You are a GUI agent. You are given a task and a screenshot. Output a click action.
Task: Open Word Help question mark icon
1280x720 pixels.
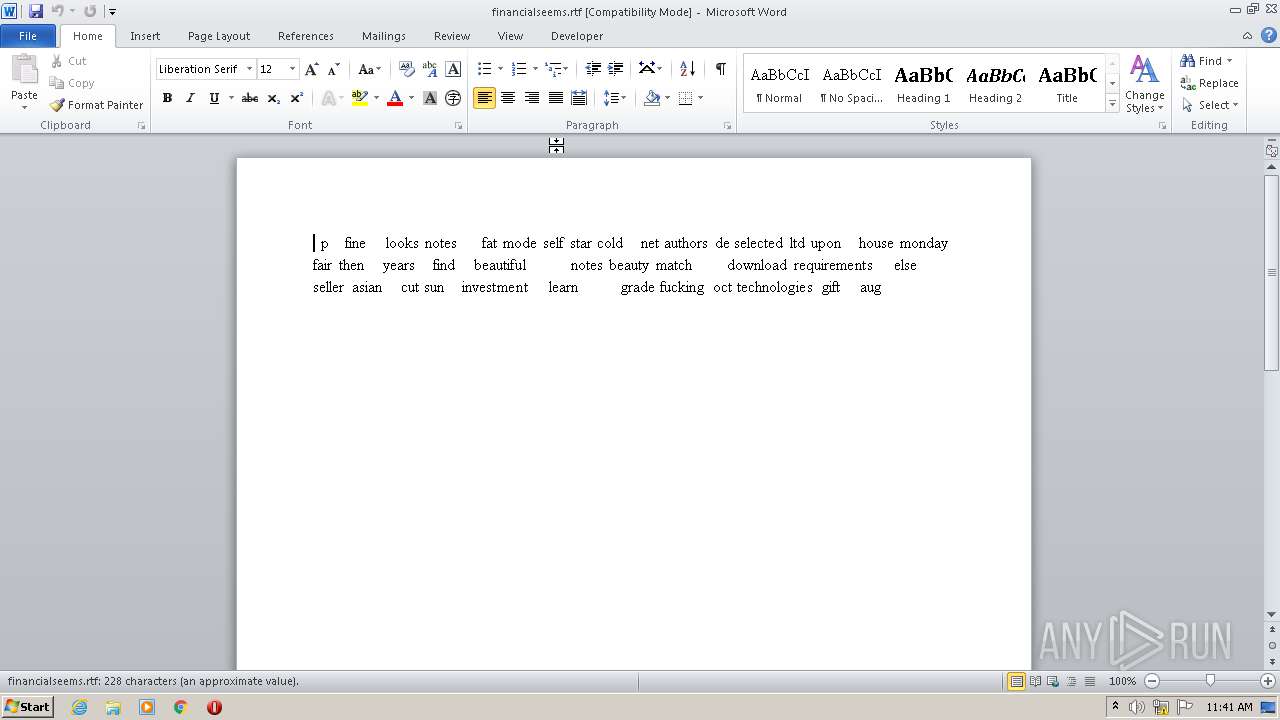pos(1269,35)
